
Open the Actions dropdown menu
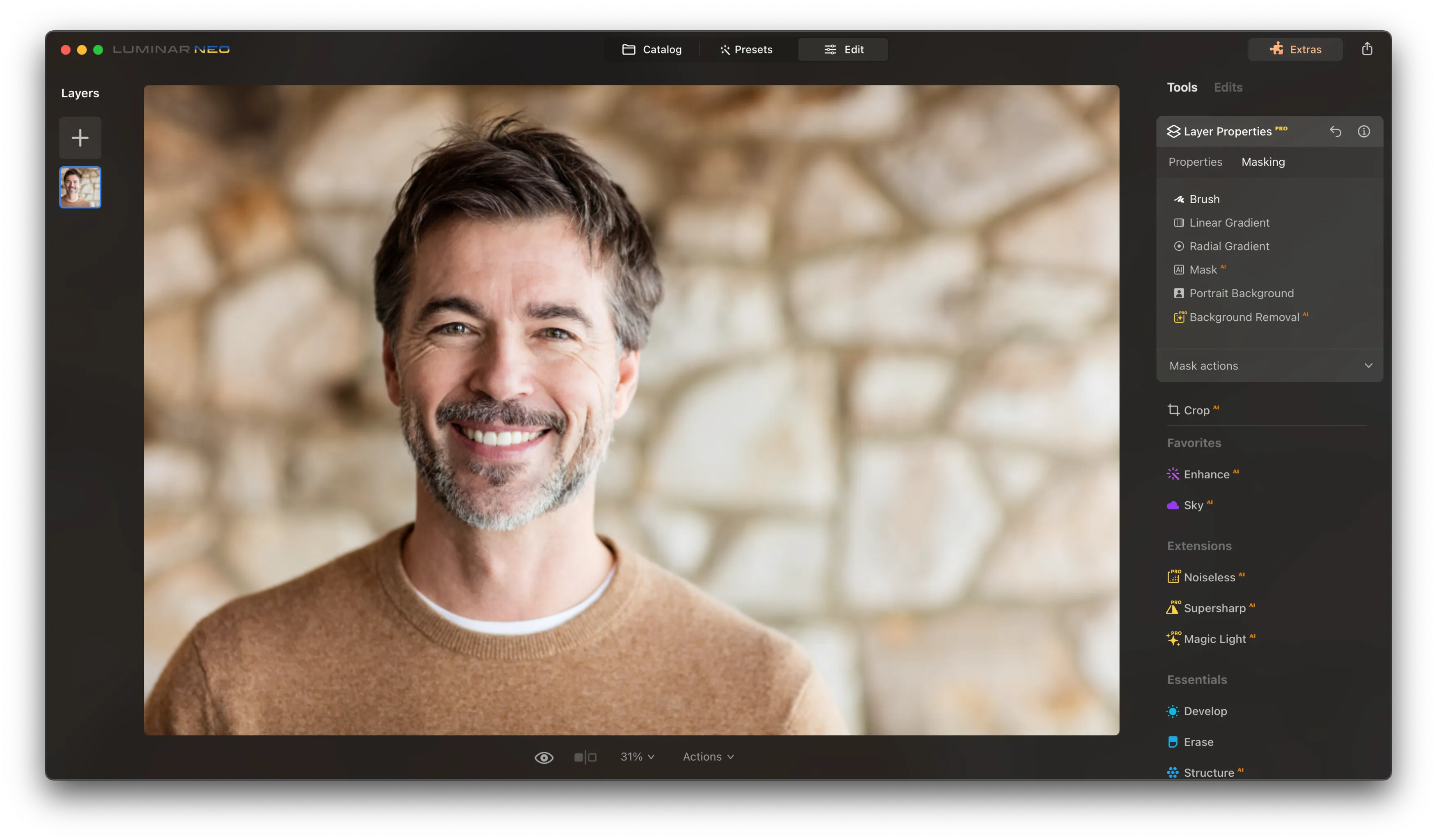pyautogui.click(x=708, y=757)
